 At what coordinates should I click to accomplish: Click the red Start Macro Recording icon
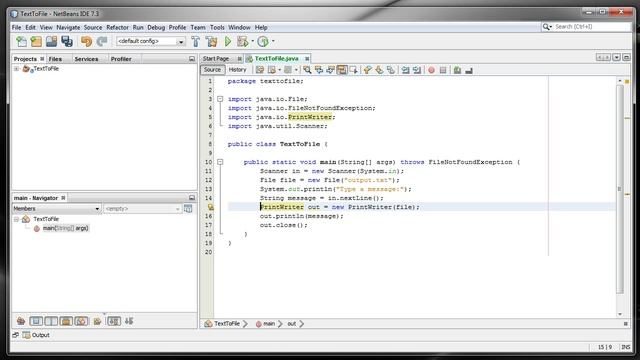[x=431, y=70]
